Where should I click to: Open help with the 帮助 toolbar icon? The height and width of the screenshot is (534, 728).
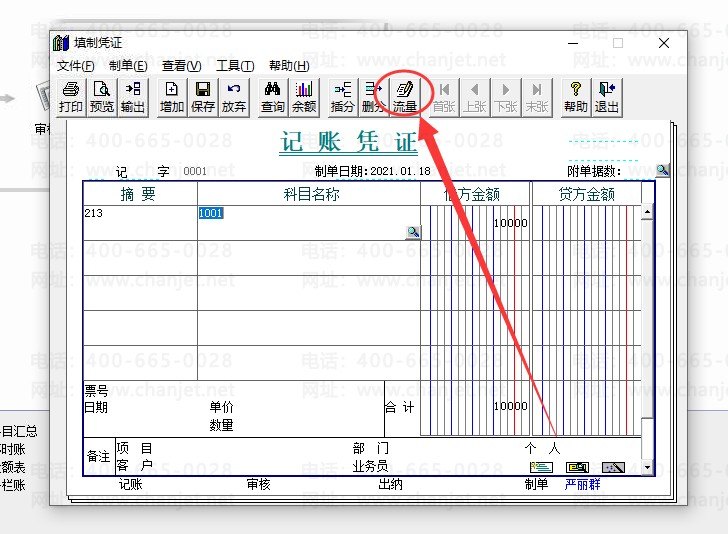(x=576, y=97)
